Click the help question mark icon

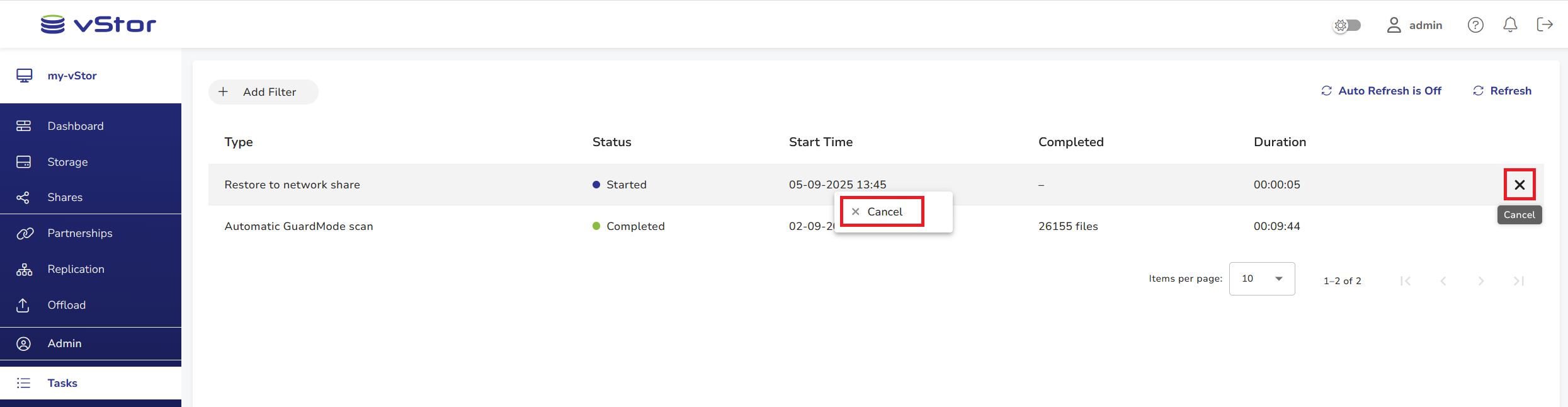pos(1475,25)
